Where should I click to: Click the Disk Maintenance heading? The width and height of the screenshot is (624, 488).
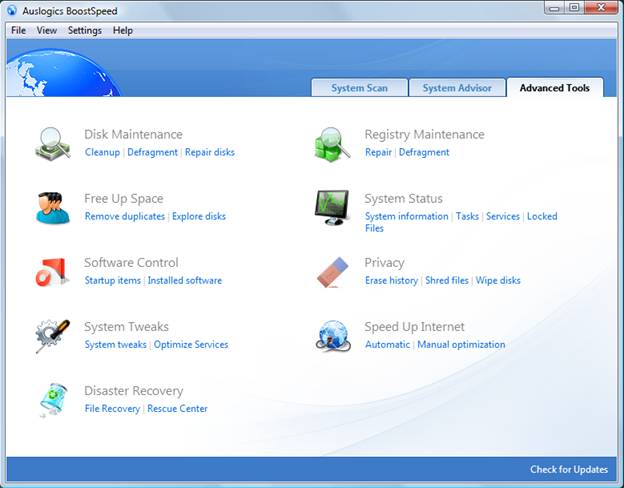tap(133, 134)
